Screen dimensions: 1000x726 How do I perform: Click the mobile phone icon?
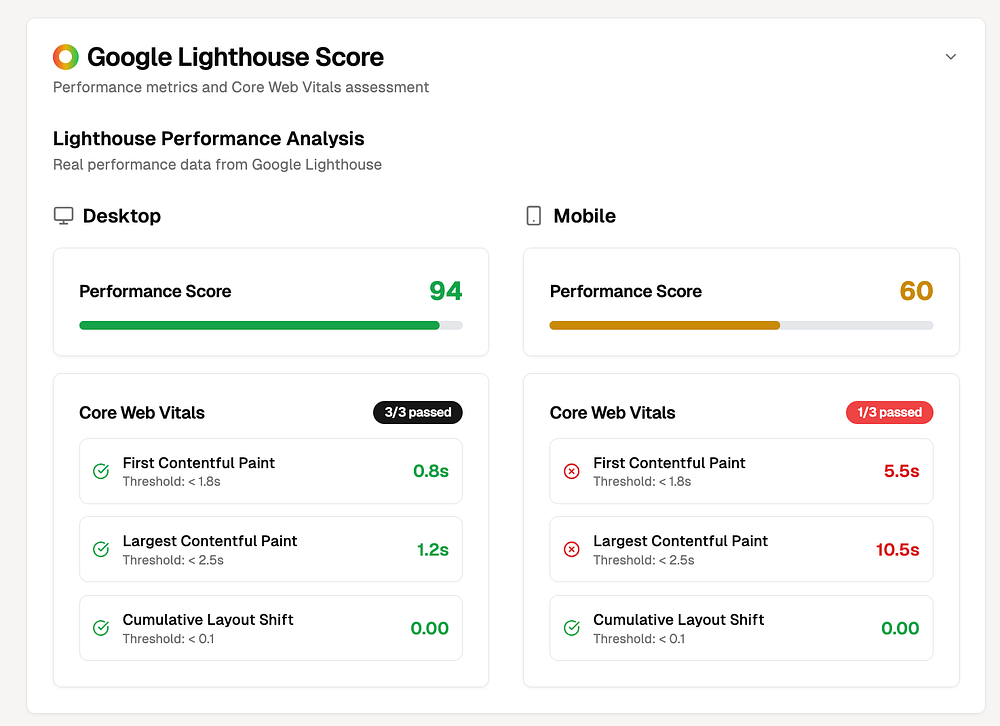tap(534, 216)
